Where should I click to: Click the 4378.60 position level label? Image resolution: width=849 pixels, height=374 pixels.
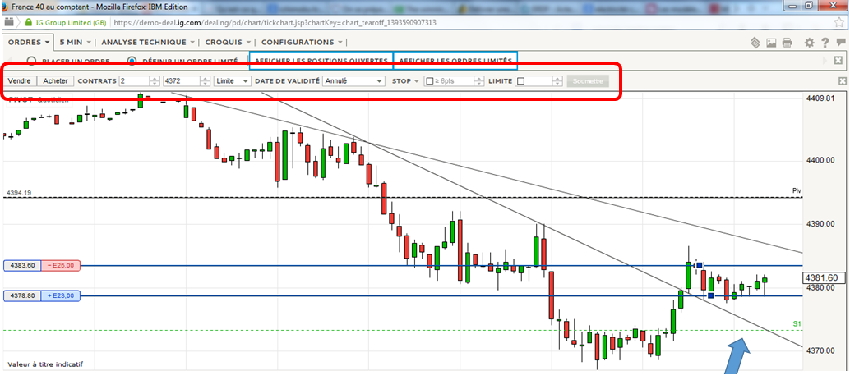click(x=22, y=296)
